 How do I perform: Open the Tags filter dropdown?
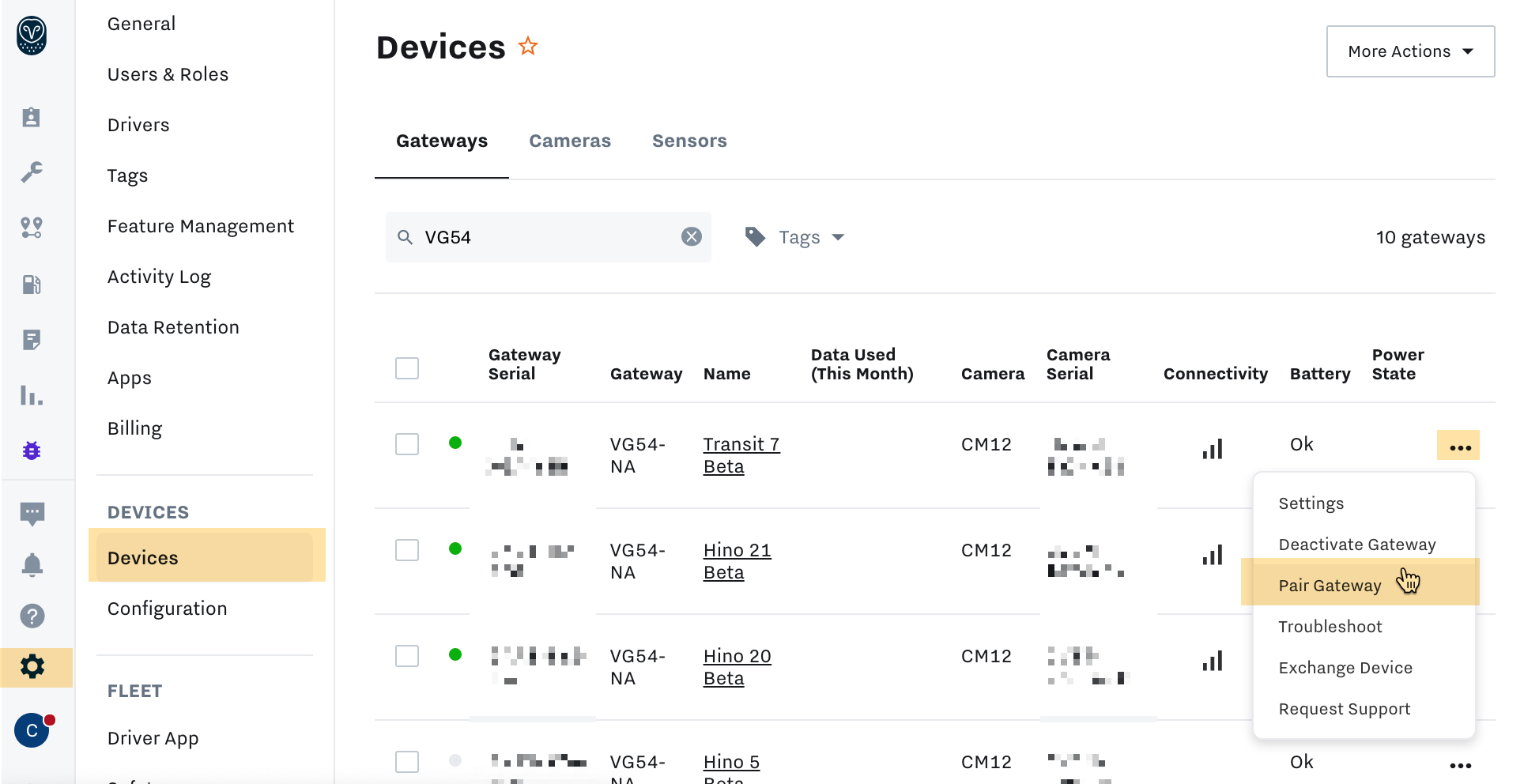[797, 237]
